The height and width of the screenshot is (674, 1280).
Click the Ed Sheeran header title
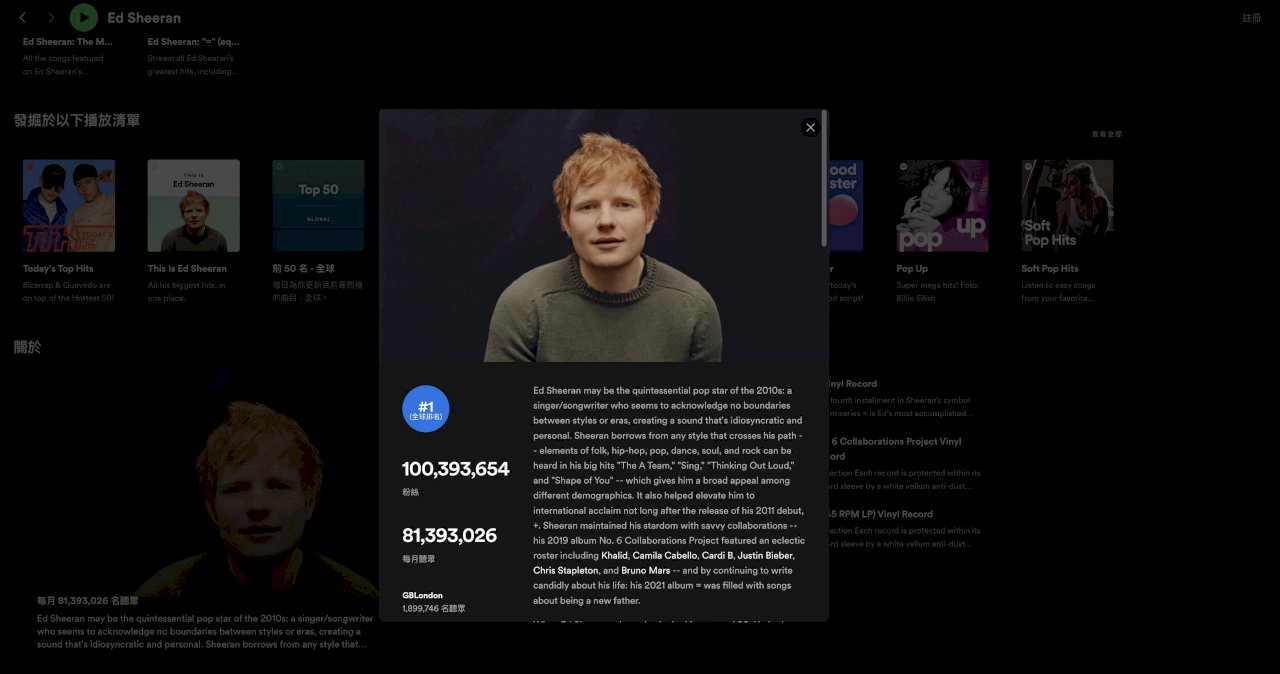pos(144,18)
